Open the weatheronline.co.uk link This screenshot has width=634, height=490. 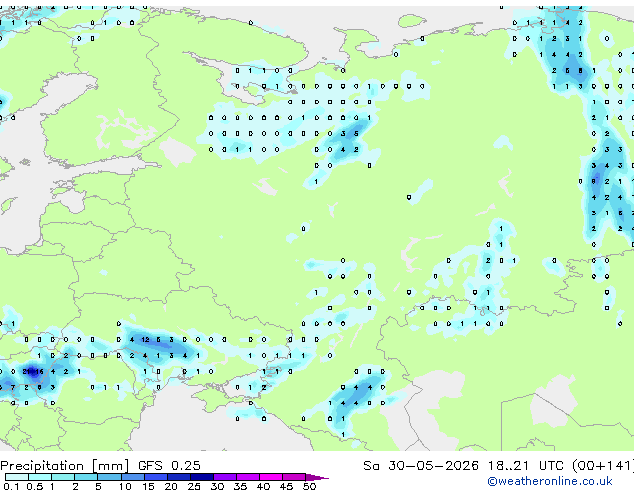click(550, 481)
